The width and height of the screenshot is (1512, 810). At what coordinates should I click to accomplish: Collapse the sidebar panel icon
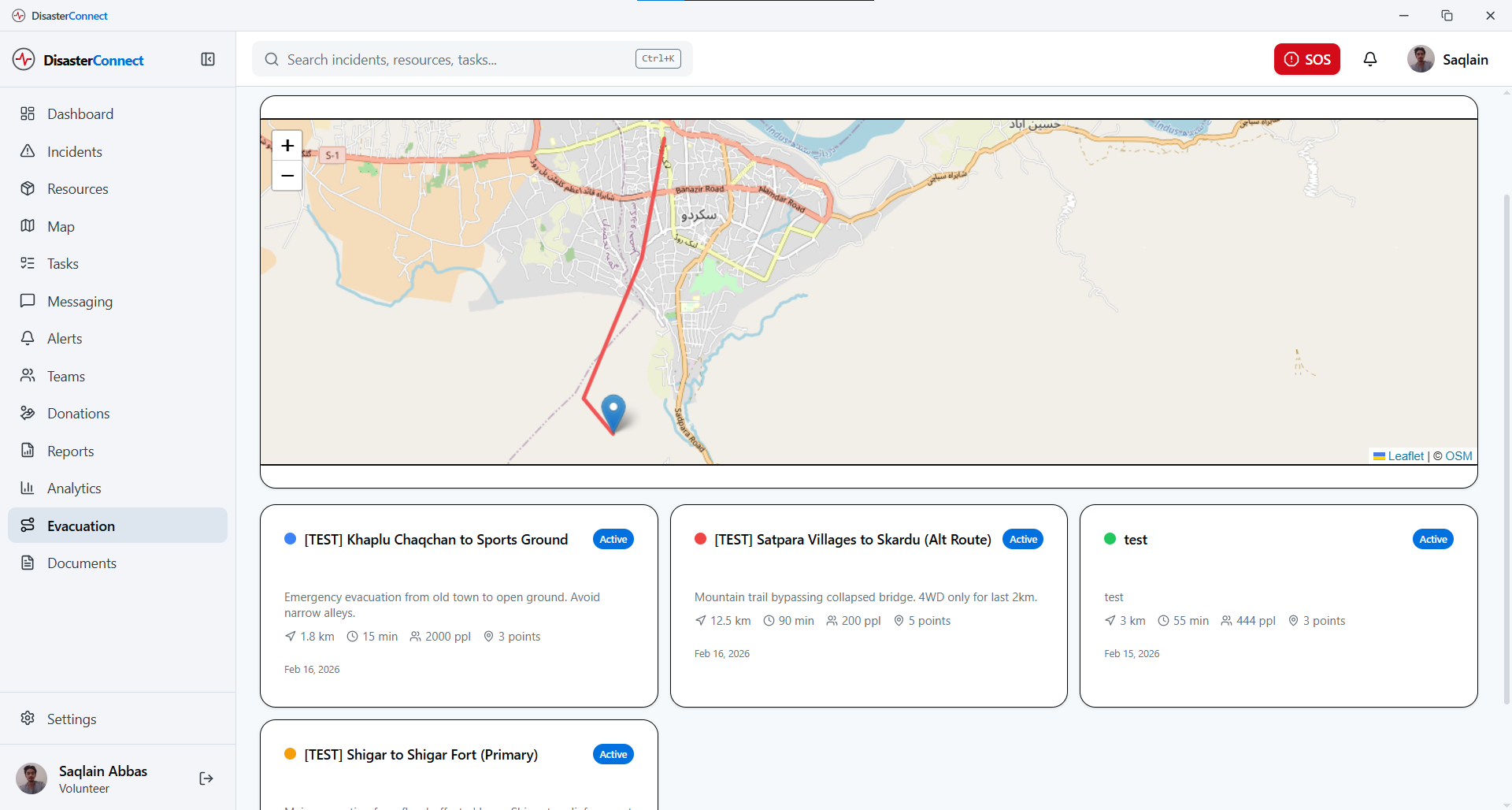[x=208, y=60]
